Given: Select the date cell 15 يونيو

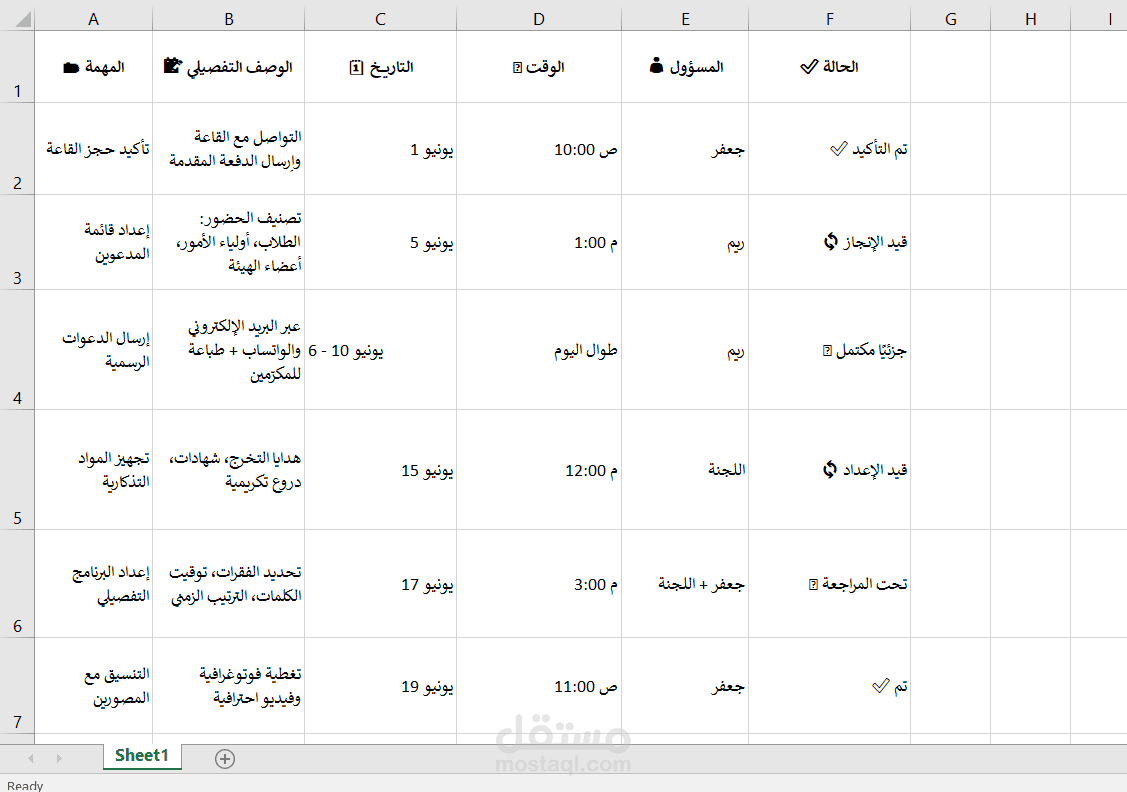Looking at the screenshot, I should point(380,470).
